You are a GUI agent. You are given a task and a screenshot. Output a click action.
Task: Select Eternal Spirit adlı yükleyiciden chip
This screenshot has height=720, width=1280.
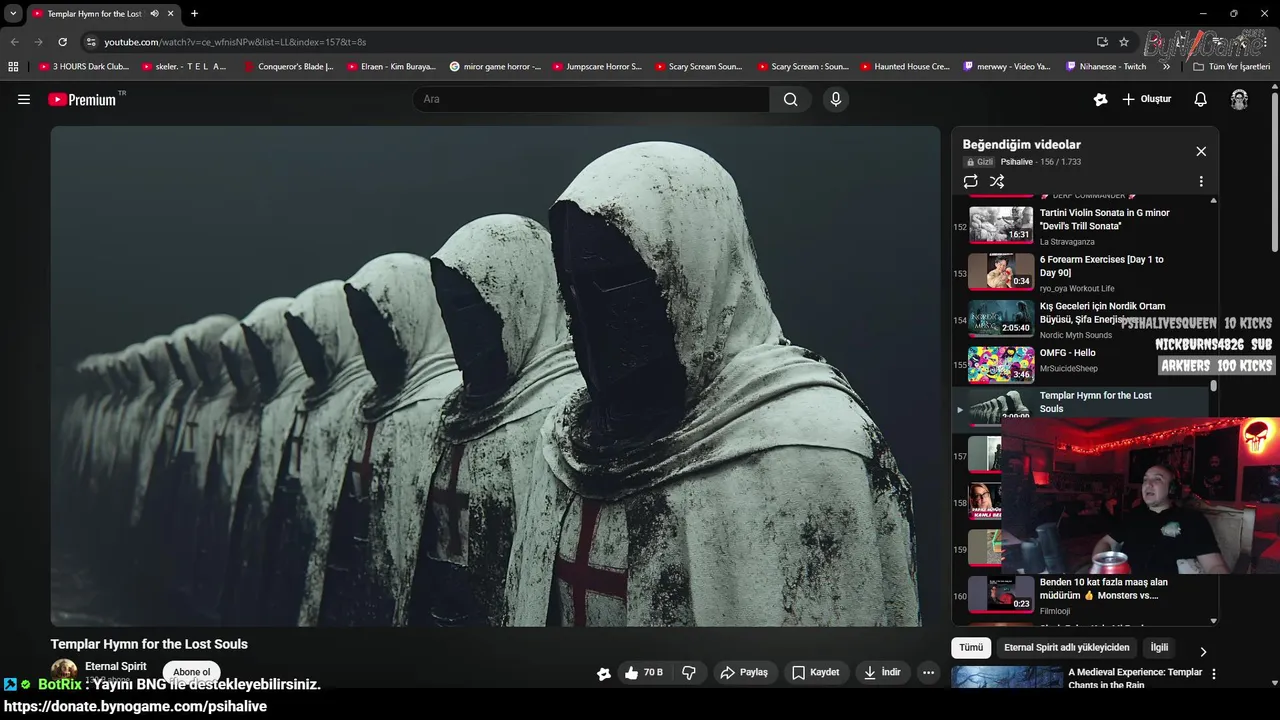click(x=1066, y=648)
